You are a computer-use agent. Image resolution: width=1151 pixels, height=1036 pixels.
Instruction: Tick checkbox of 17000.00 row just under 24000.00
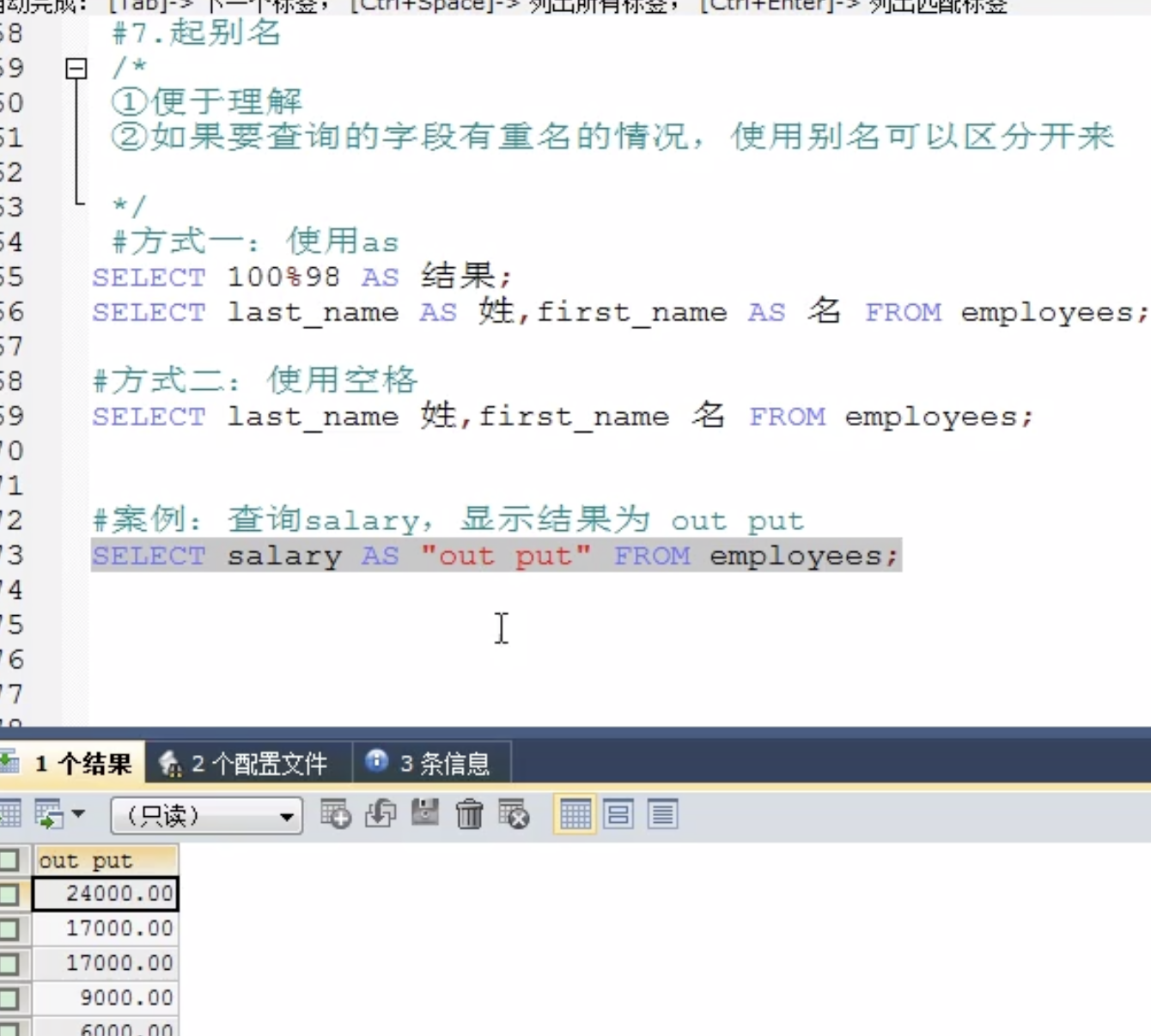[x=9, y=929]
